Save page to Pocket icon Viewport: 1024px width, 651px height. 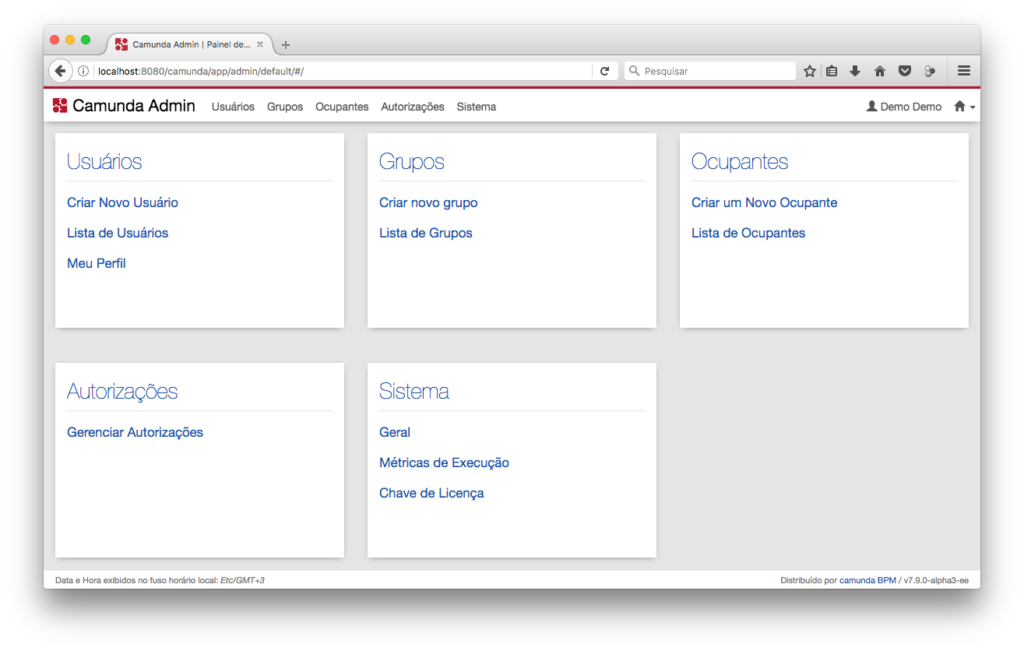pyautogui.click(x=904, y=71)
